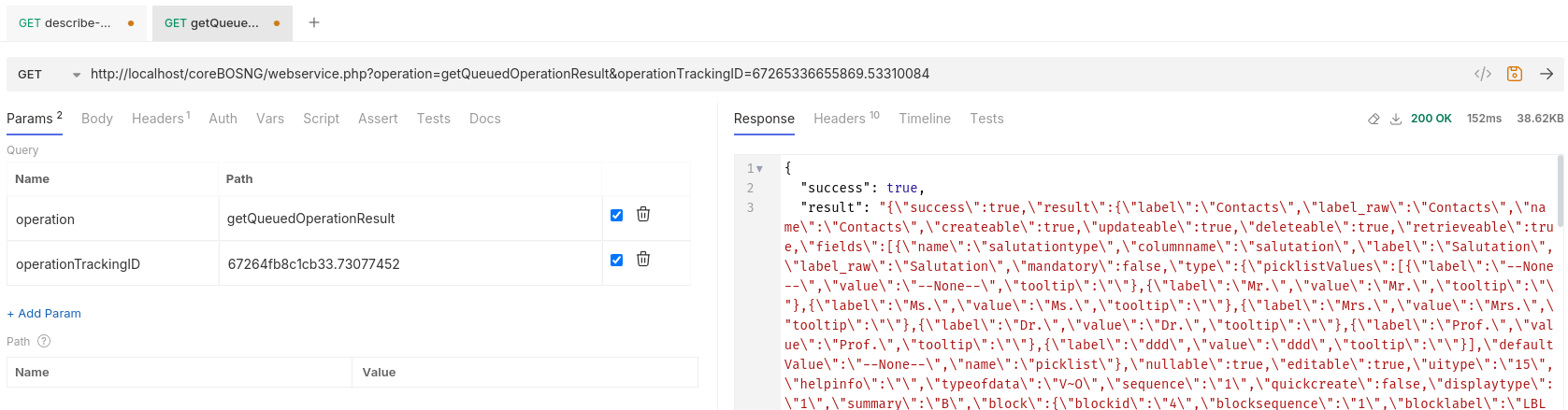1568x410 pixels.
Task: Click the Add Param link
Action: [44, 314]
